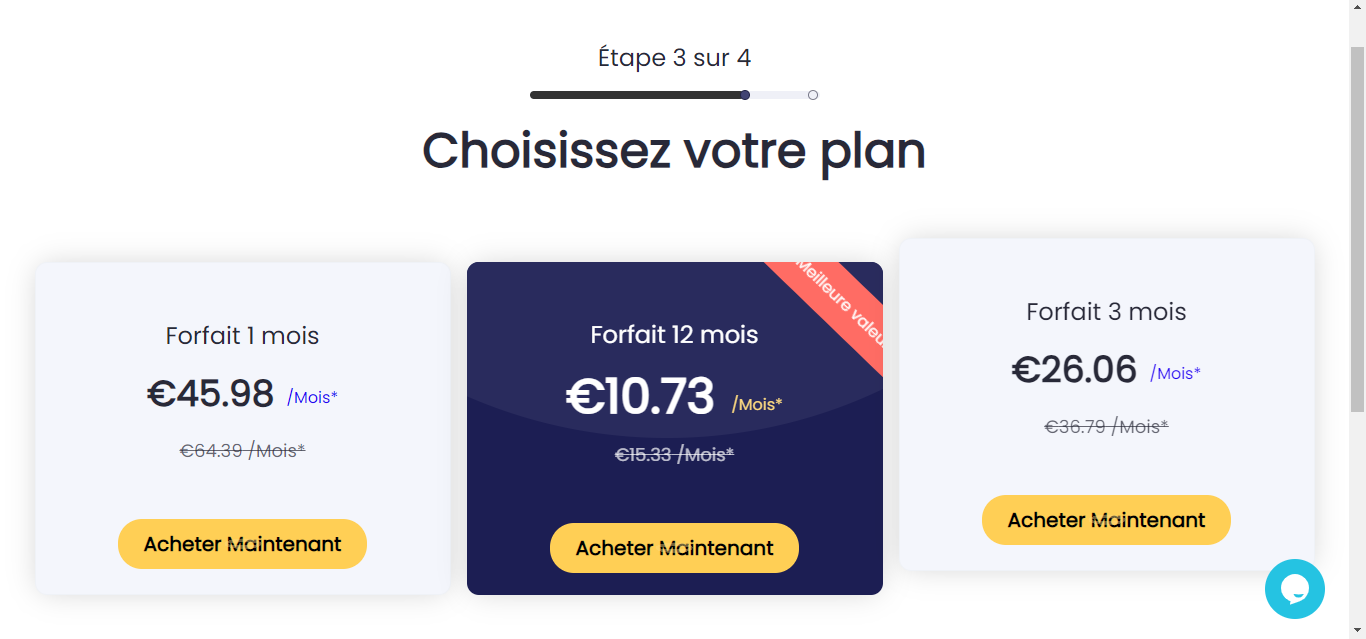Image resolution: width=1366 pixels, height=639 pixels.
Task: Click the current step dot on progress bar
Action: (746, 95)
